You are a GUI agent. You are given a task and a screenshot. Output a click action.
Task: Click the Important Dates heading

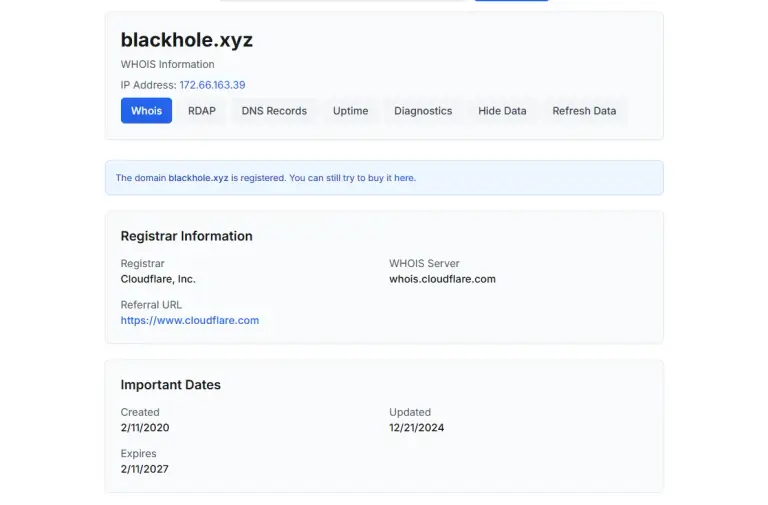(x=170, y=385)
